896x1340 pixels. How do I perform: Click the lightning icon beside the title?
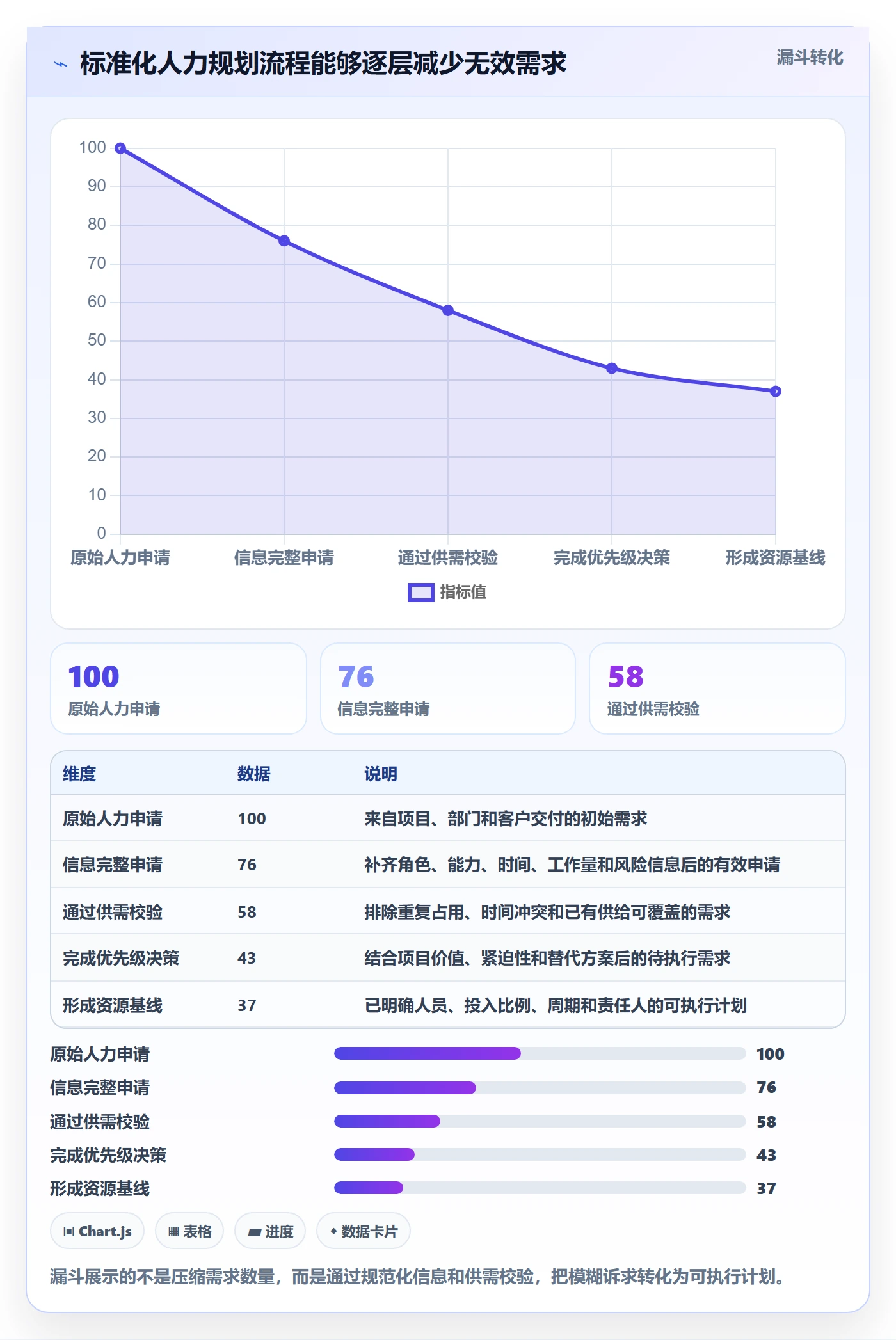61,64
